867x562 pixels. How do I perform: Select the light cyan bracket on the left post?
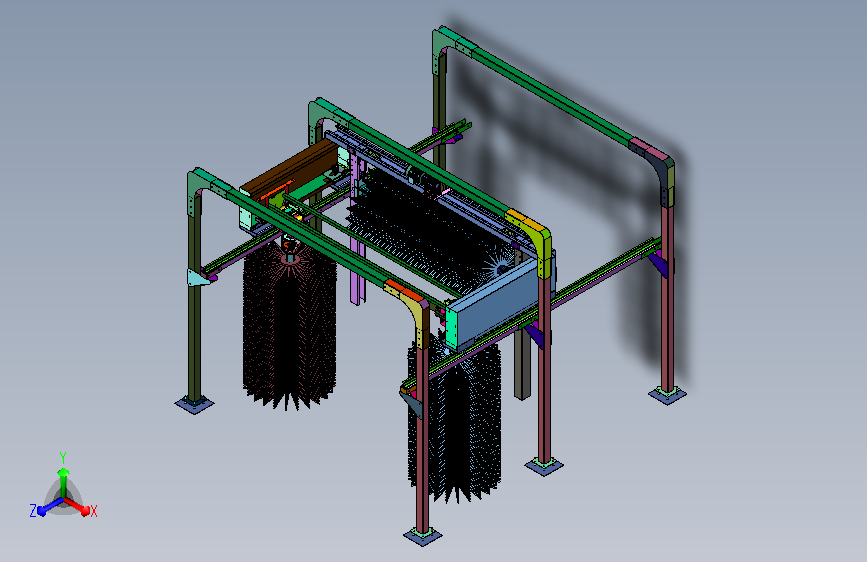(x=199, y=278)
